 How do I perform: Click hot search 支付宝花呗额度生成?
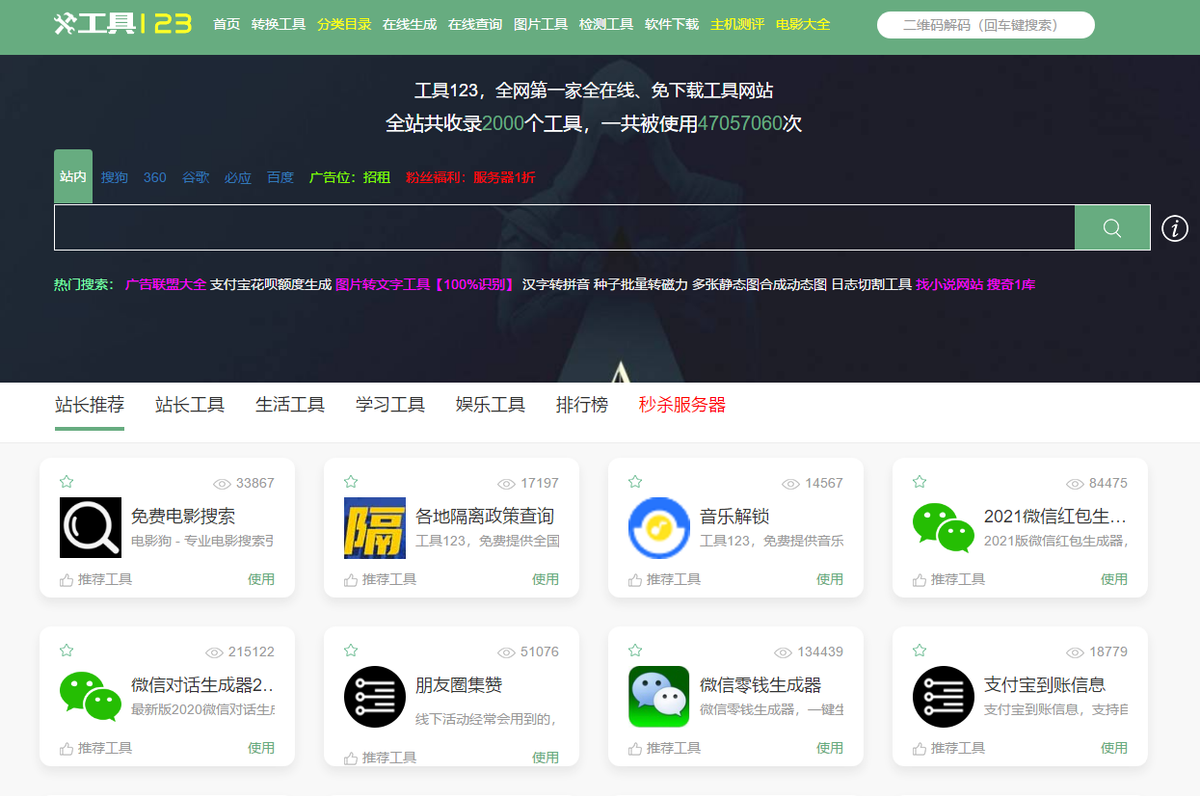coord(271,285)
